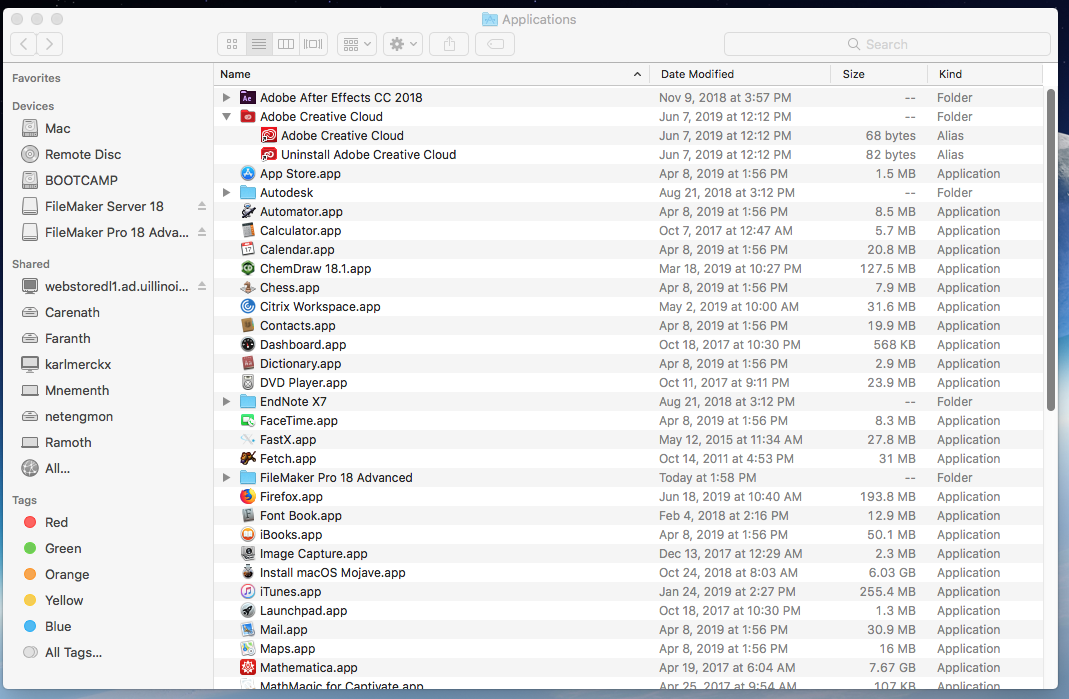The image size is (1069, 699).
Task: Click the DVD Player.app icon
Action: pyautogui.click(x=247, y=383)
